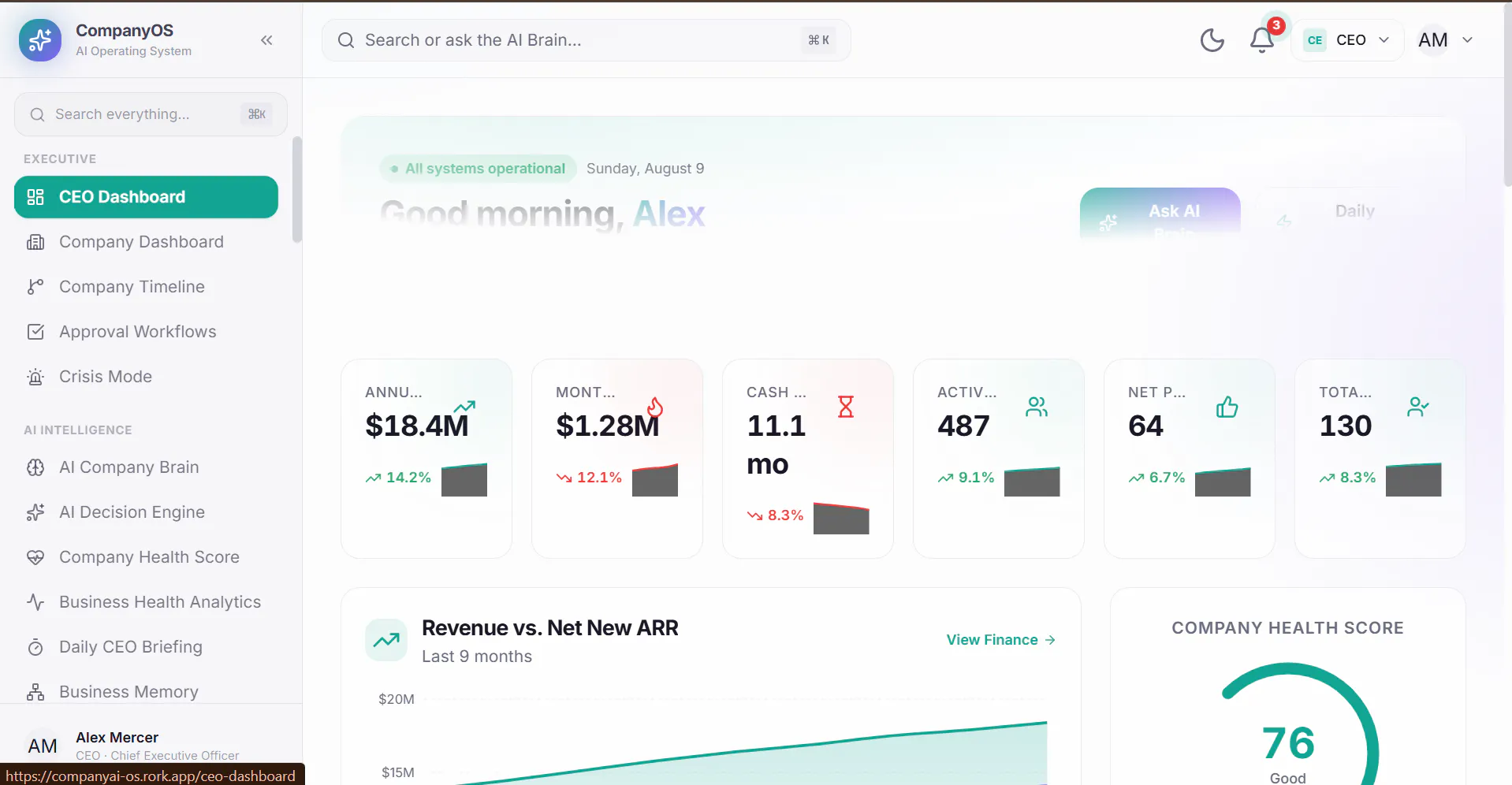Click the Company Health Score 76 gauge

coord(1288,725)
